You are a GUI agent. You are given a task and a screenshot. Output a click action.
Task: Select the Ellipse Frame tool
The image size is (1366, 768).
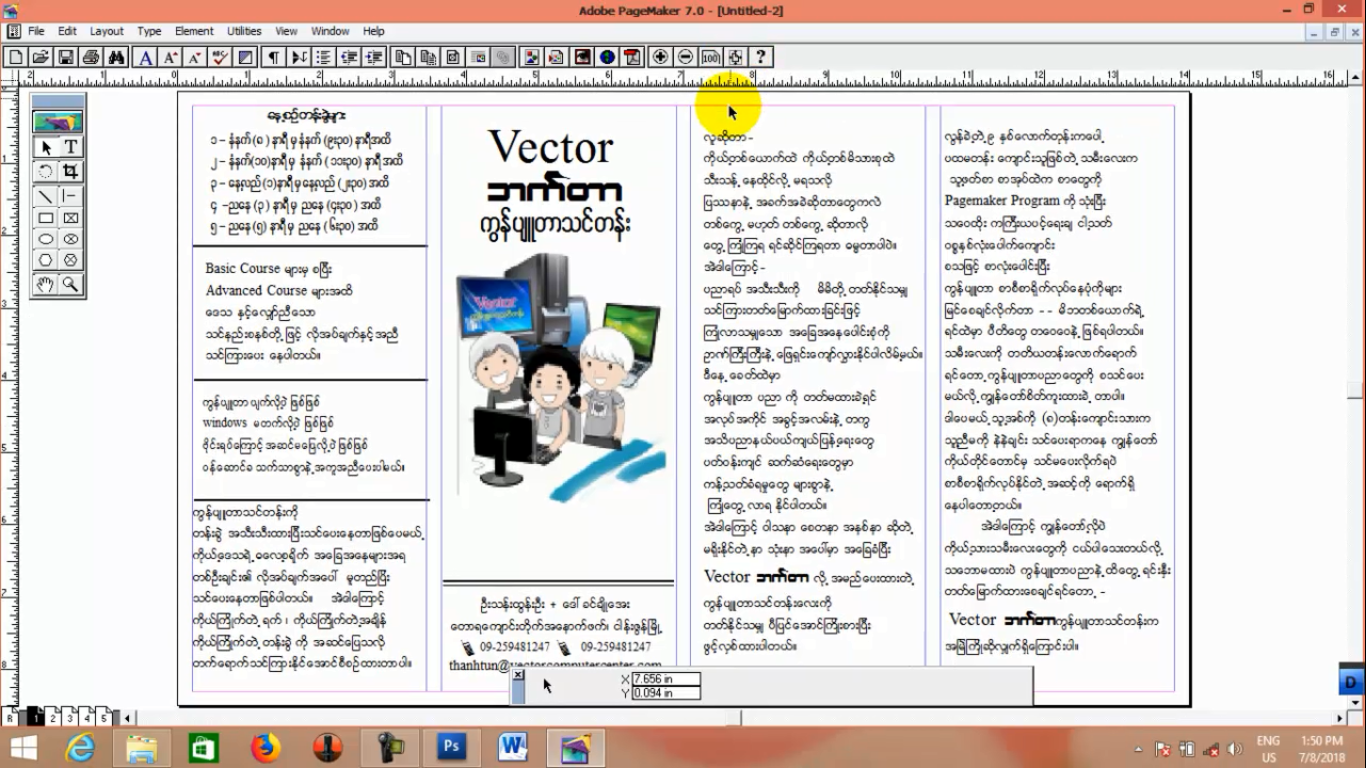pyautogui.click(x=71, y=239)
